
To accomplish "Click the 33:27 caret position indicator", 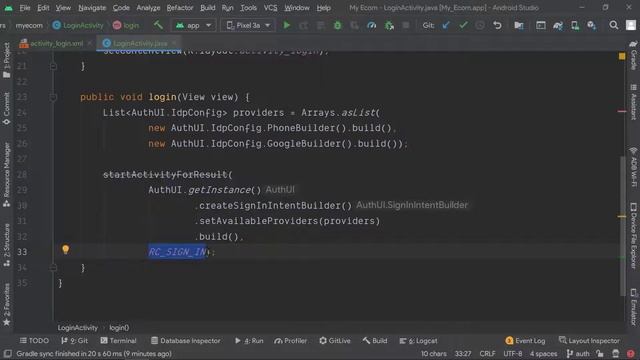I will click(x=463, y=353).
